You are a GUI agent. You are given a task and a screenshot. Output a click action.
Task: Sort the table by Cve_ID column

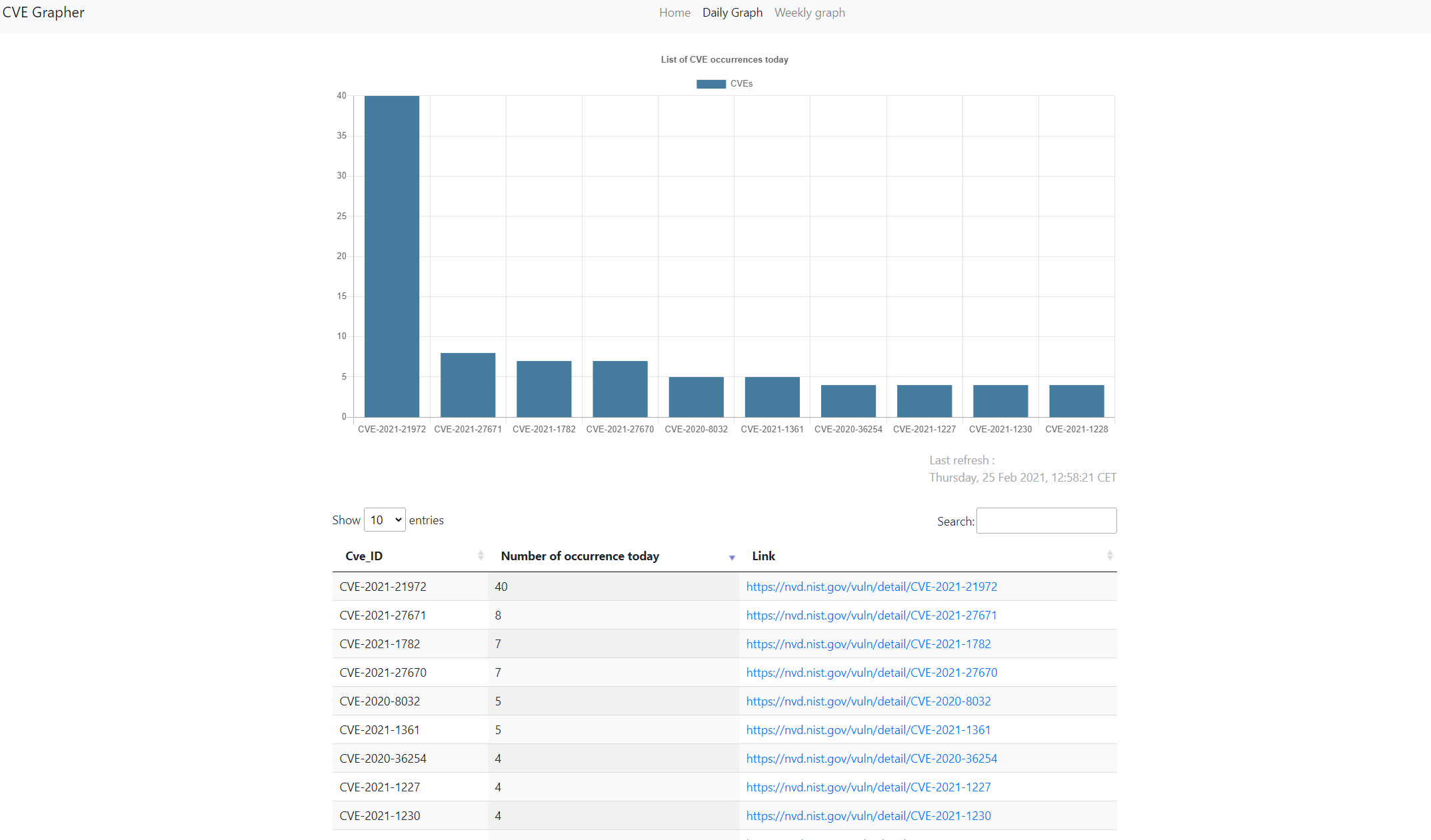click(479, 556)
